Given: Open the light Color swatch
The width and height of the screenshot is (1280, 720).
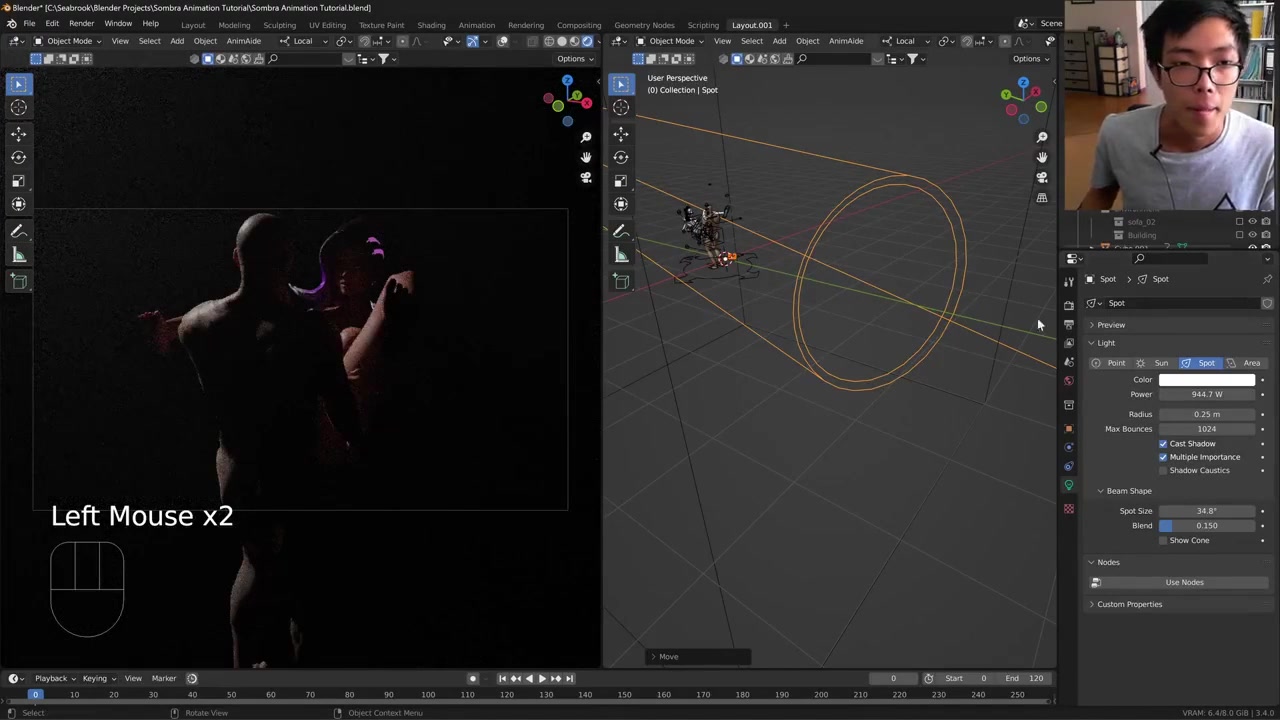Looking at the screenshot, I should 1206,380.
